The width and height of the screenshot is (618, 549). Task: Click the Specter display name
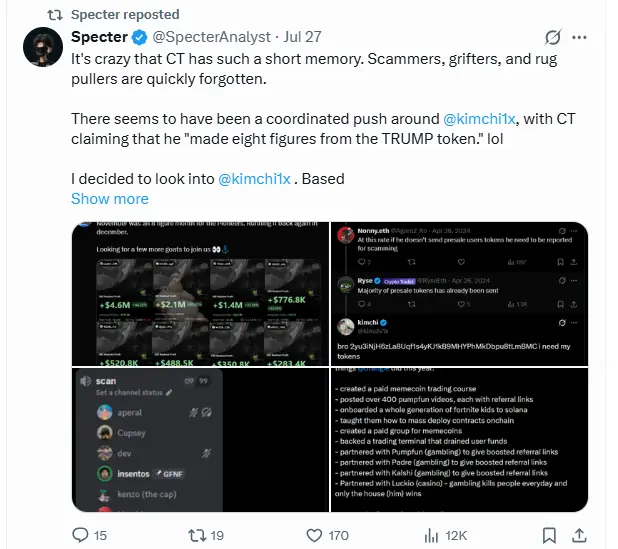(99, 37)
